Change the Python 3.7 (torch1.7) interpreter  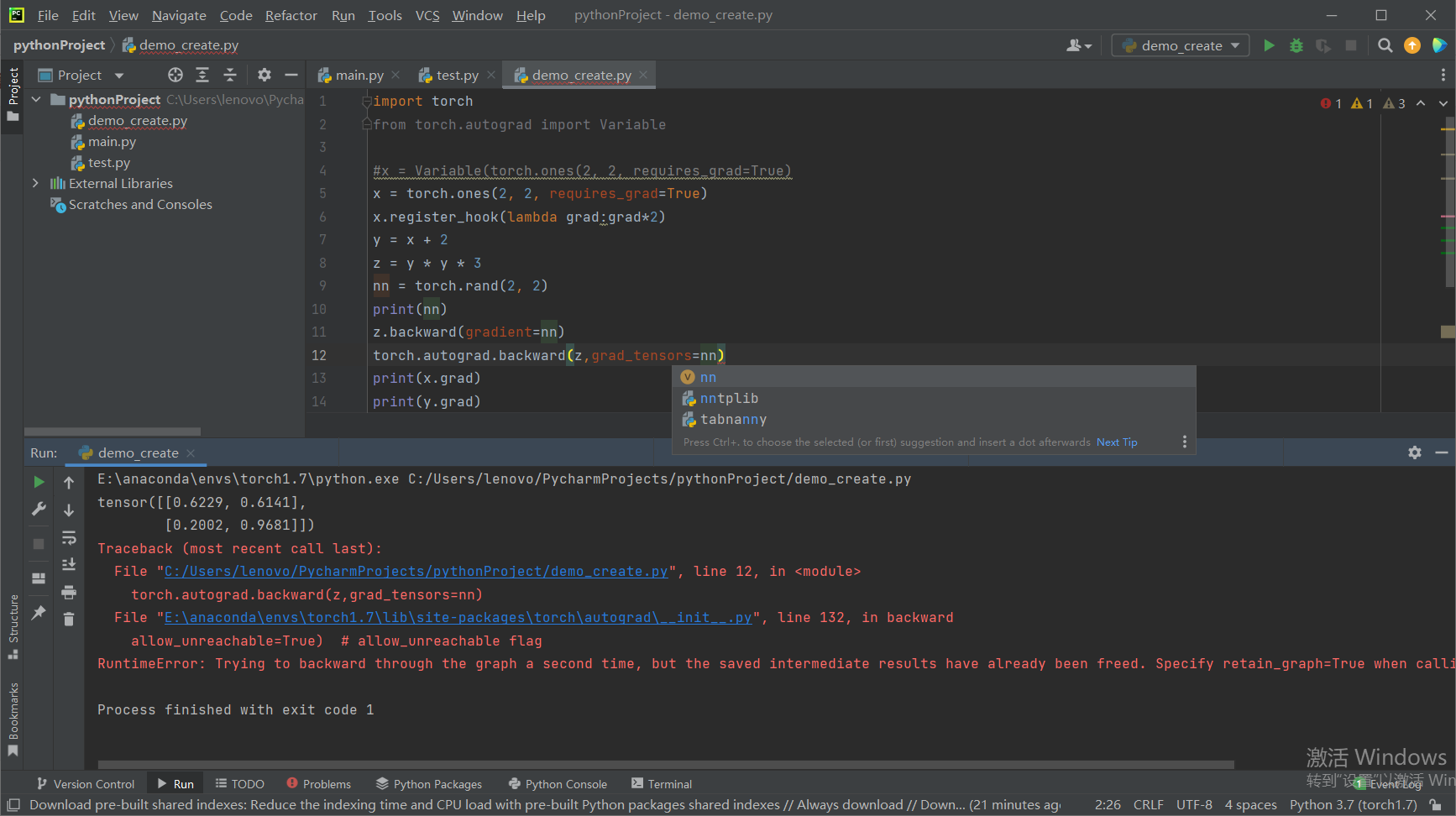click(x=1354, y=804)
